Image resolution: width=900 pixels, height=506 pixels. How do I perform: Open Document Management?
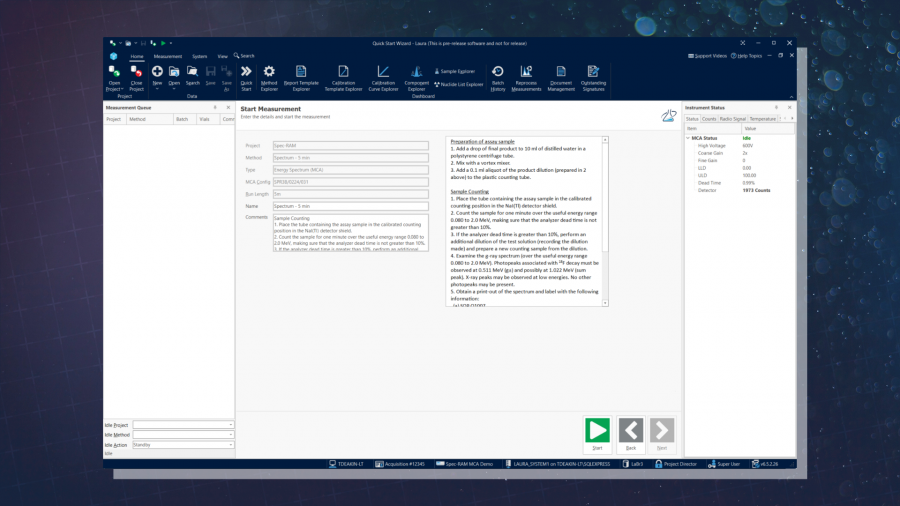coord(561,77)
